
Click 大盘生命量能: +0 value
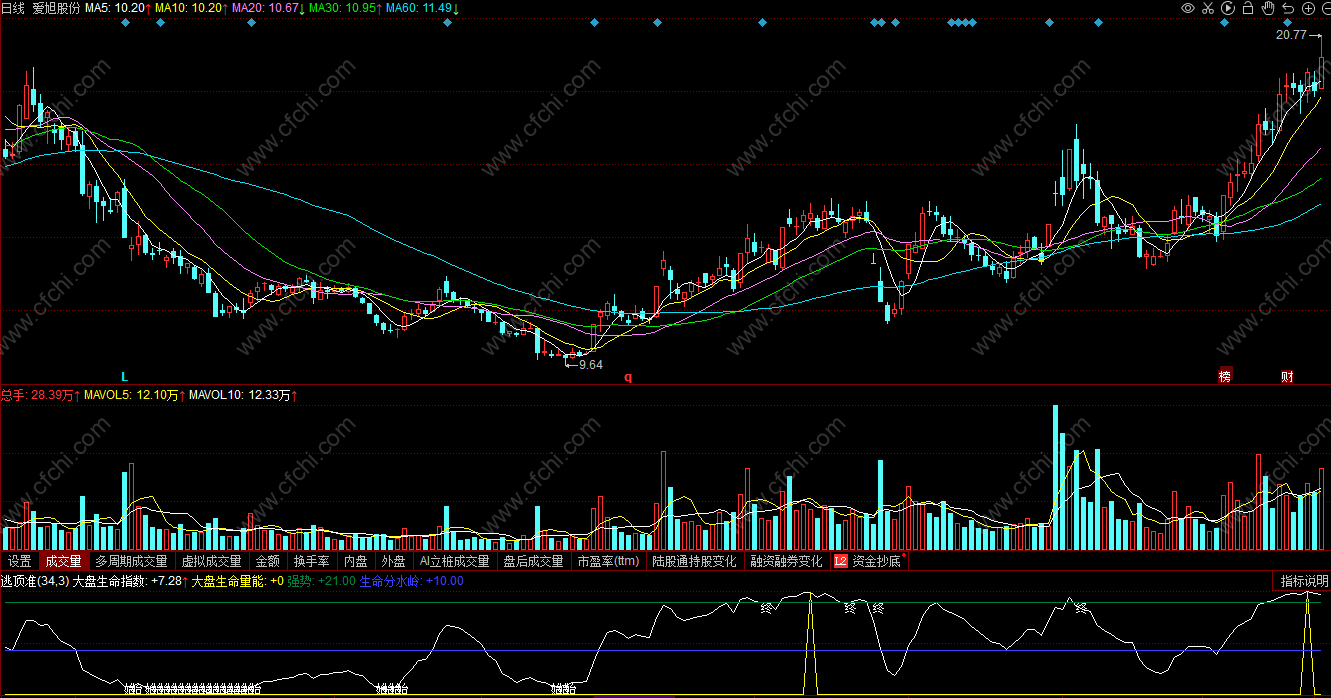click(237, 581)
